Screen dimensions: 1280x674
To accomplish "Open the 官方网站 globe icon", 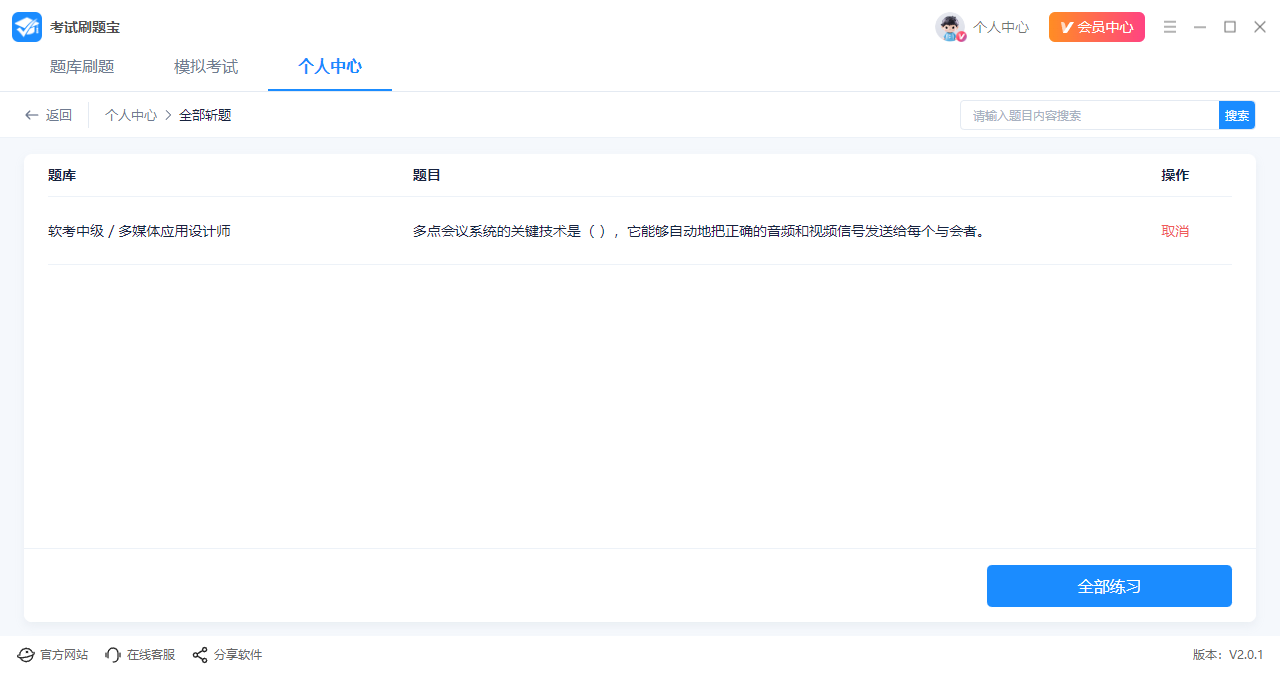I will (26, 655).
